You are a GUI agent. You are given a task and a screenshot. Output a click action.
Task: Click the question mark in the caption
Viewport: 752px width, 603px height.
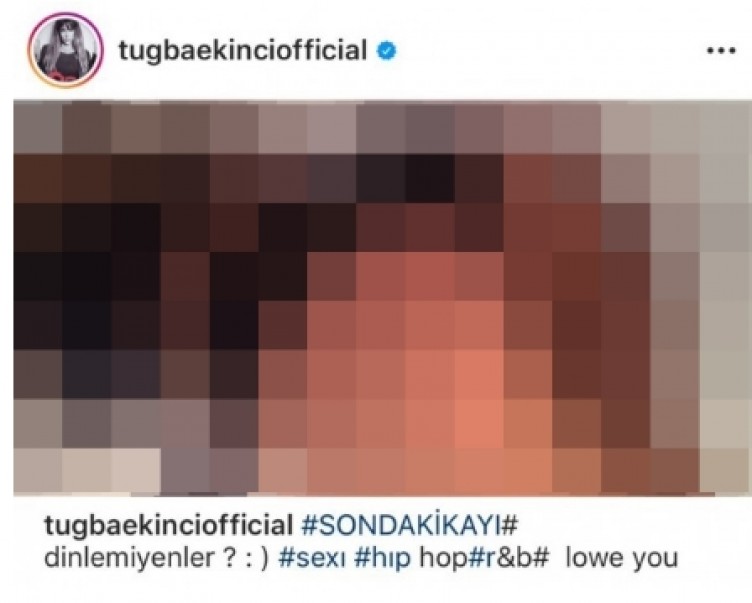click(229, 558)
